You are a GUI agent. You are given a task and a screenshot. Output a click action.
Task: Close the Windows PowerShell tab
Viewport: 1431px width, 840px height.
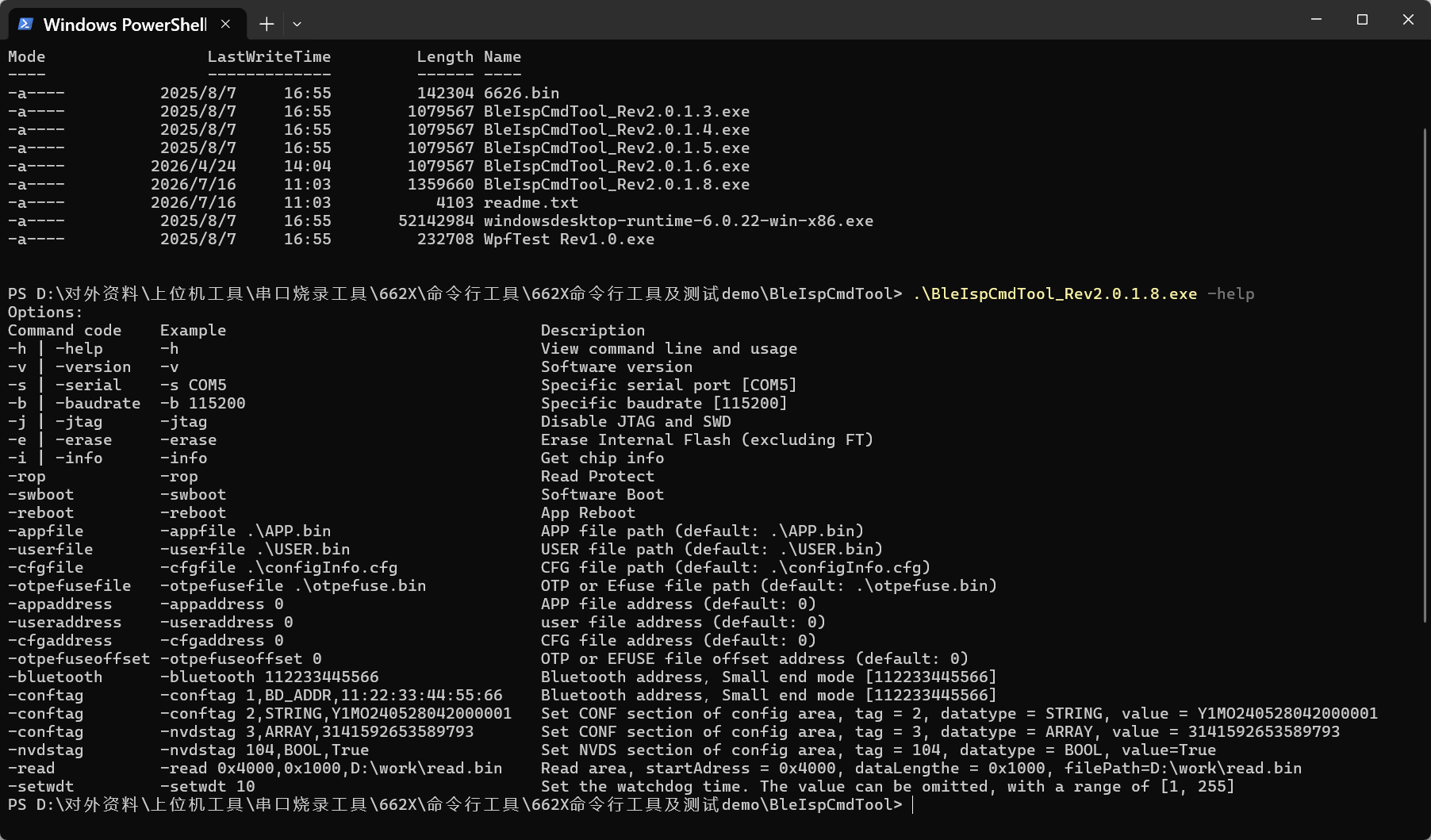point(226,24)
